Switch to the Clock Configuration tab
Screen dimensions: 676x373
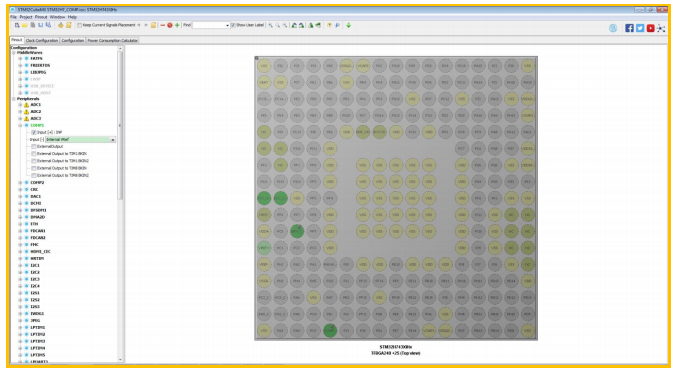click(42, 41)
